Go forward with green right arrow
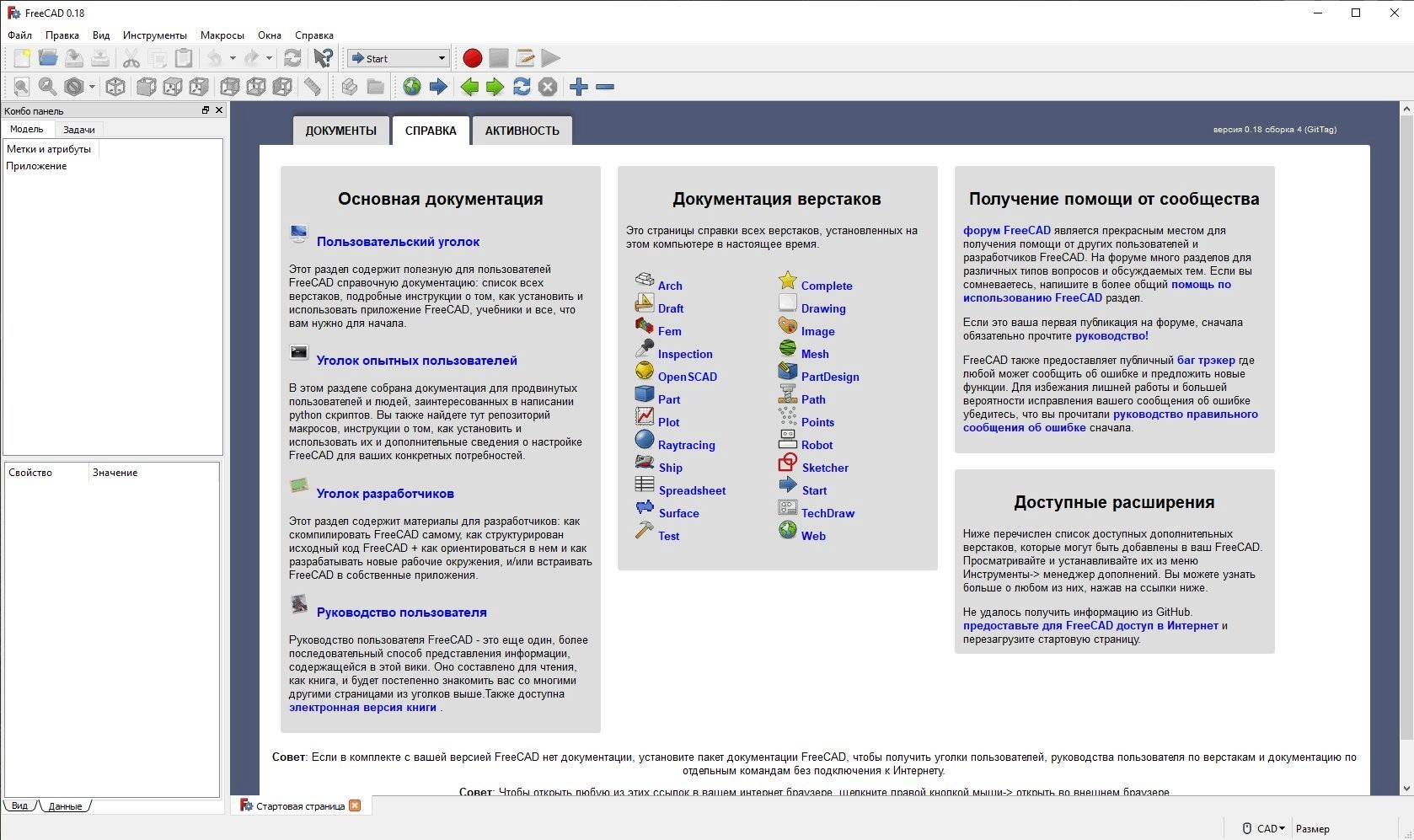The width and height of the screenshot is (1414, 840). tap(495, 87)
